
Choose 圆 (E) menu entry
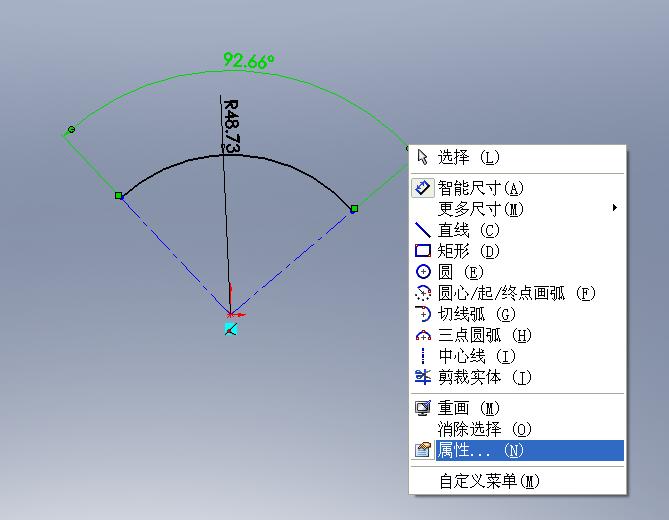[518, 272]
